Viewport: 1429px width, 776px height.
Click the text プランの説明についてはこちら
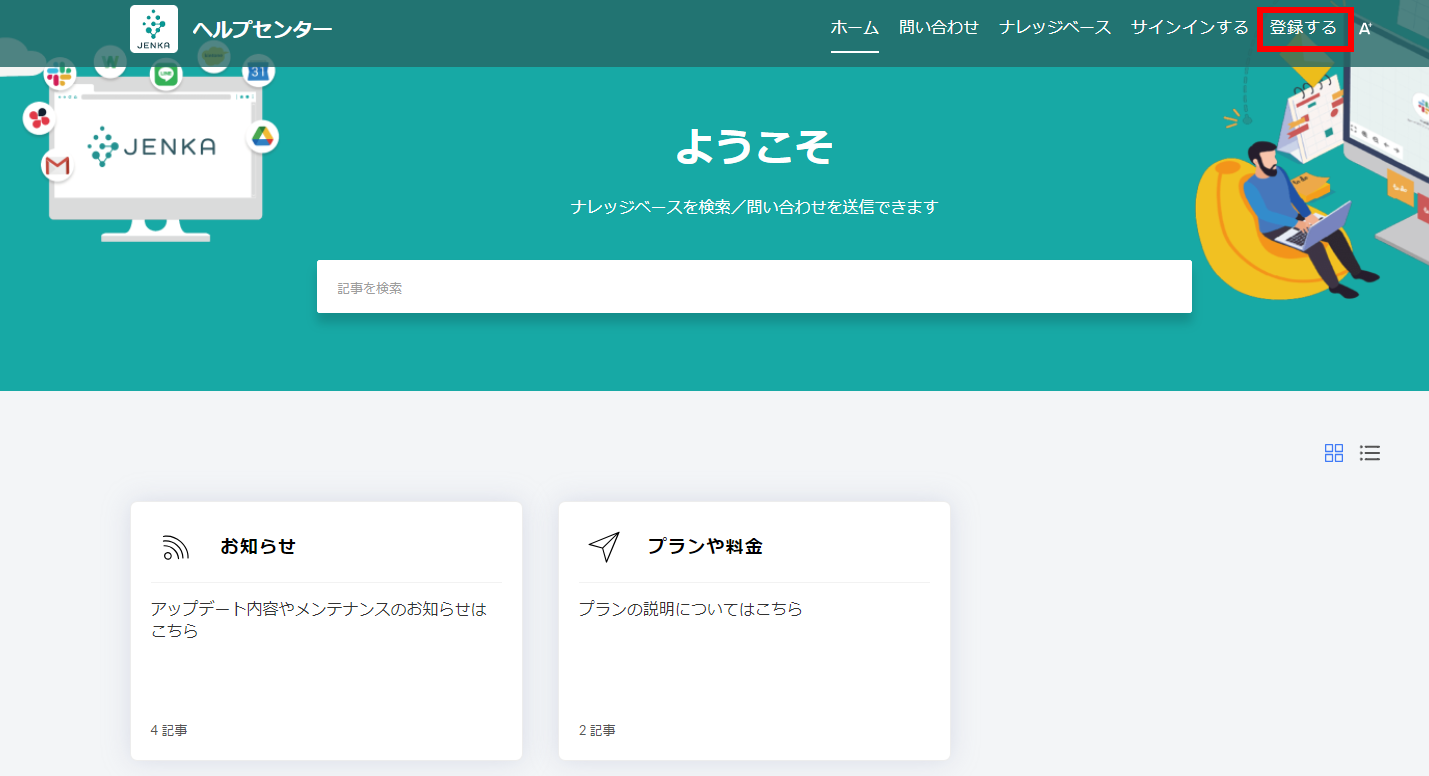point(691,609)
